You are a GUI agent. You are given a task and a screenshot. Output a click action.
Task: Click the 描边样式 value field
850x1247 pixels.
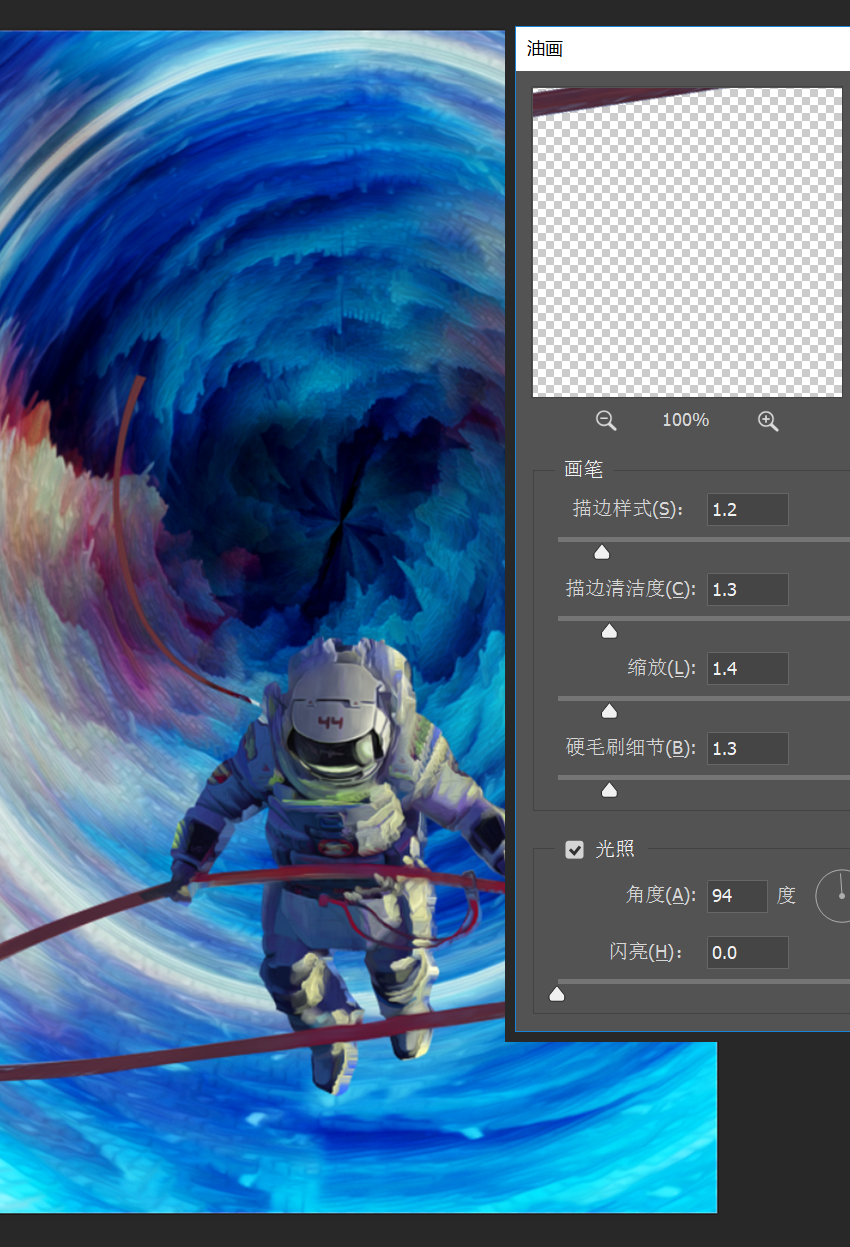point(748,509)
